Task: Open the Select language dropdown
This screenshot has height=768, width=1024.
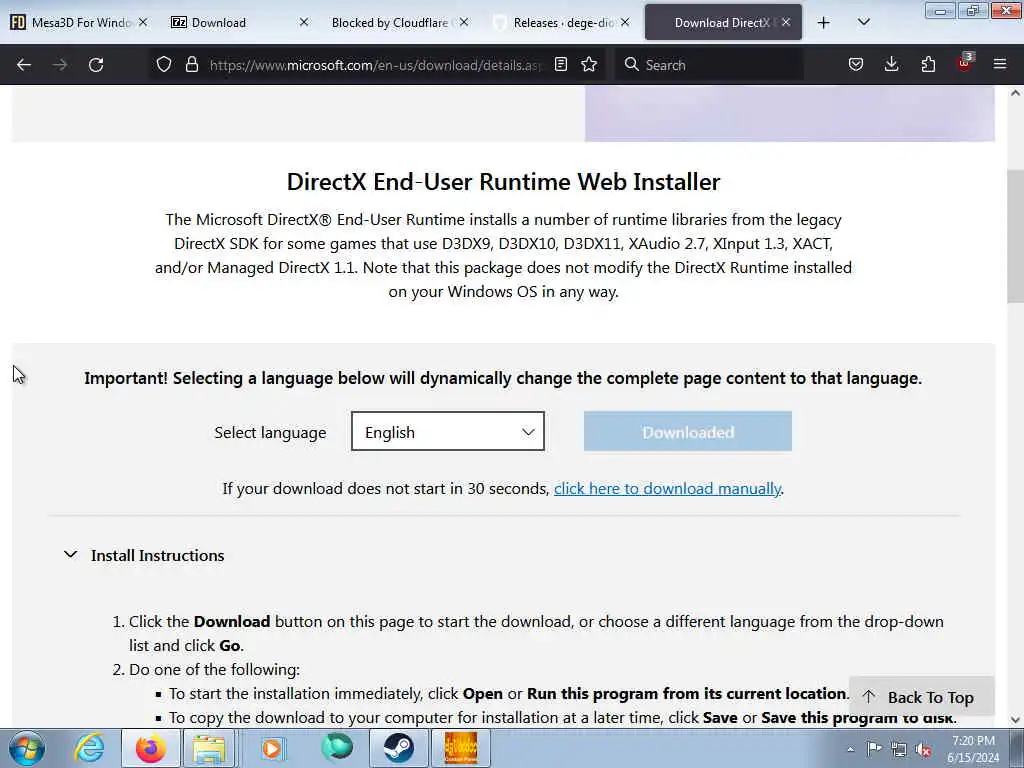Action: pyautogui.click(x=447, y=431)
